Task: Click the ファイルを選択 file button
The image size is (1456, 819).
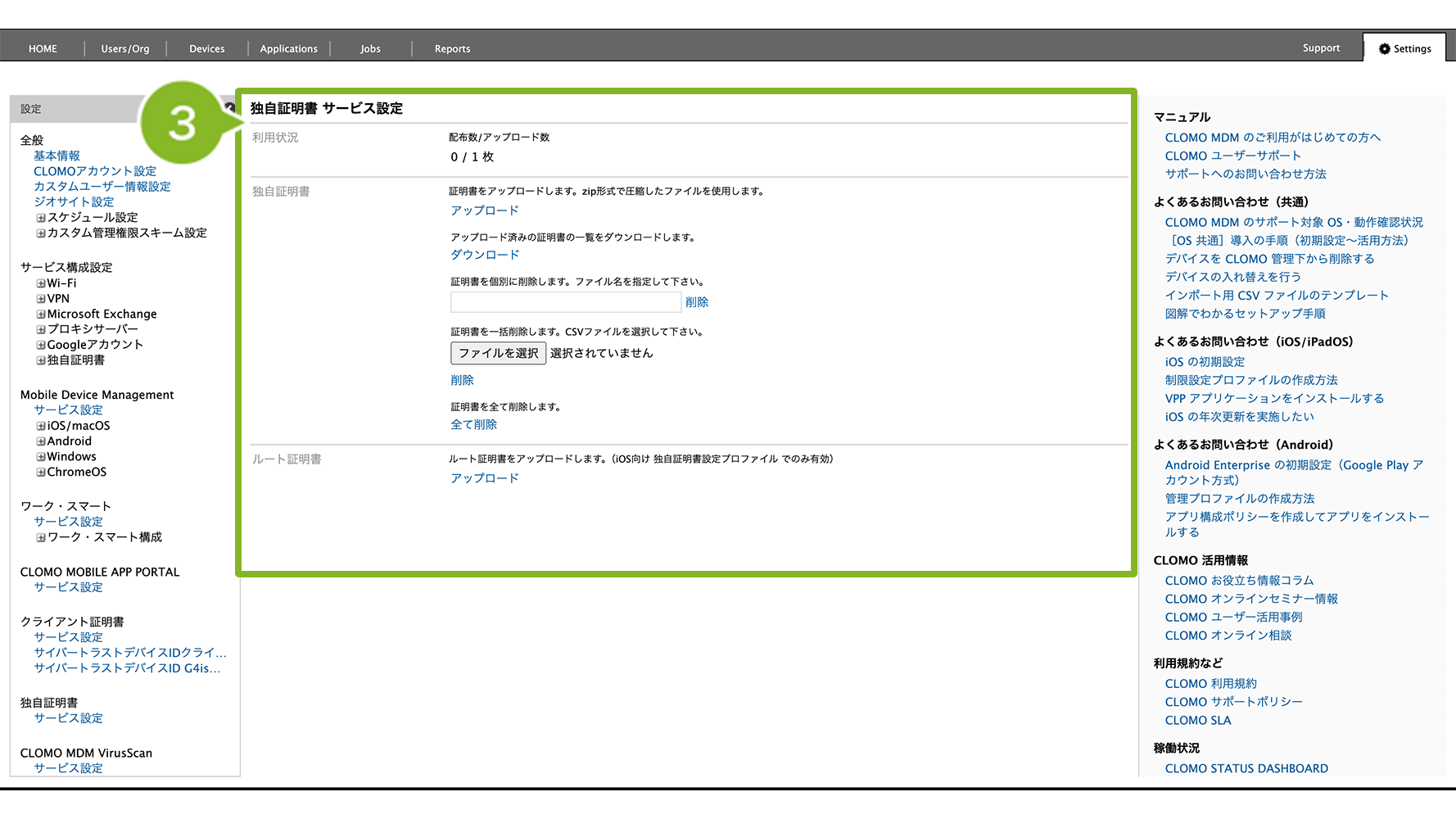Action: (498, 353)
